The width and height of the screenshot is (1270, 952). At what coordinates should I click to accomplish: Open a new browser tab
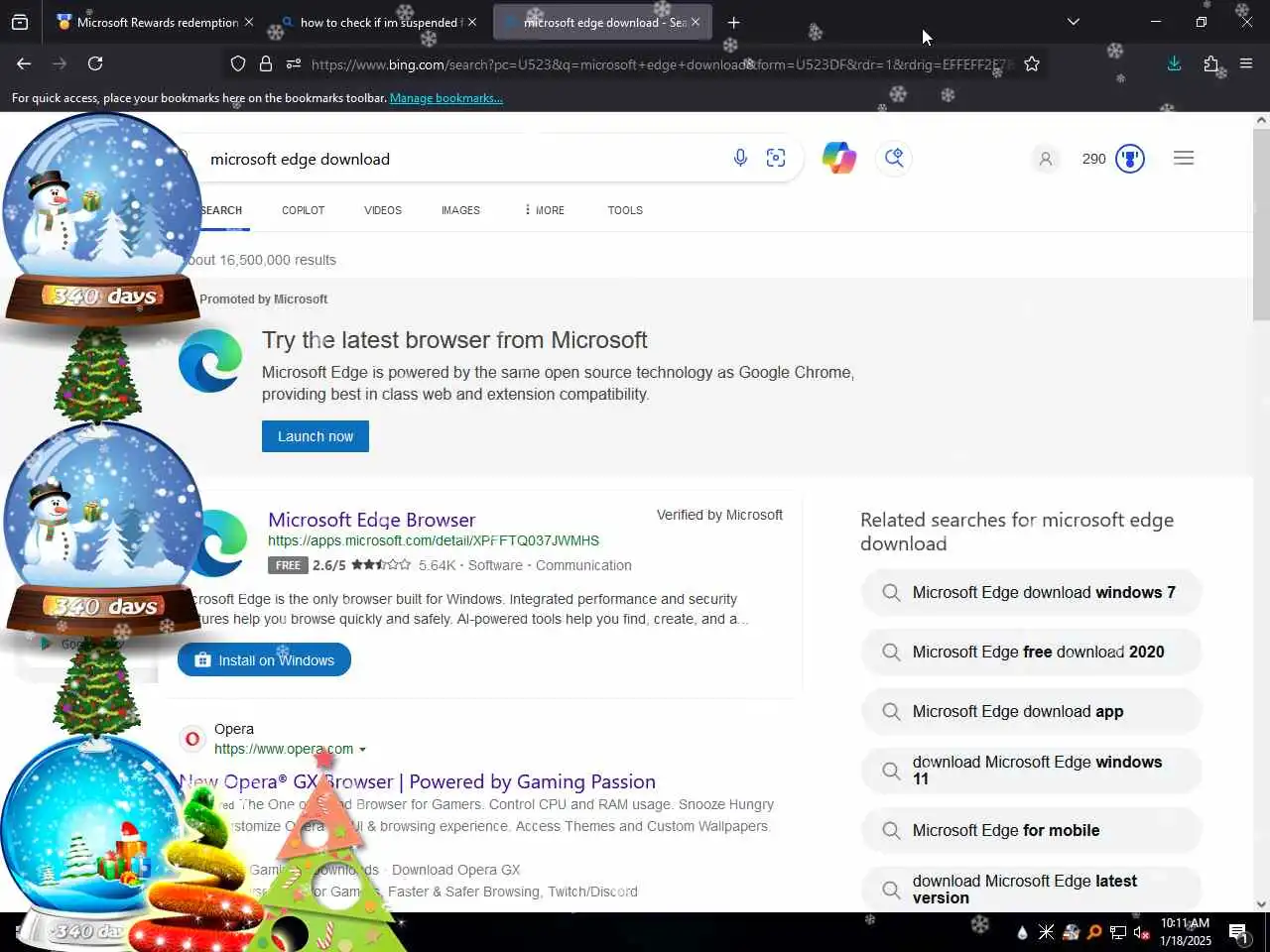point(733,22)
